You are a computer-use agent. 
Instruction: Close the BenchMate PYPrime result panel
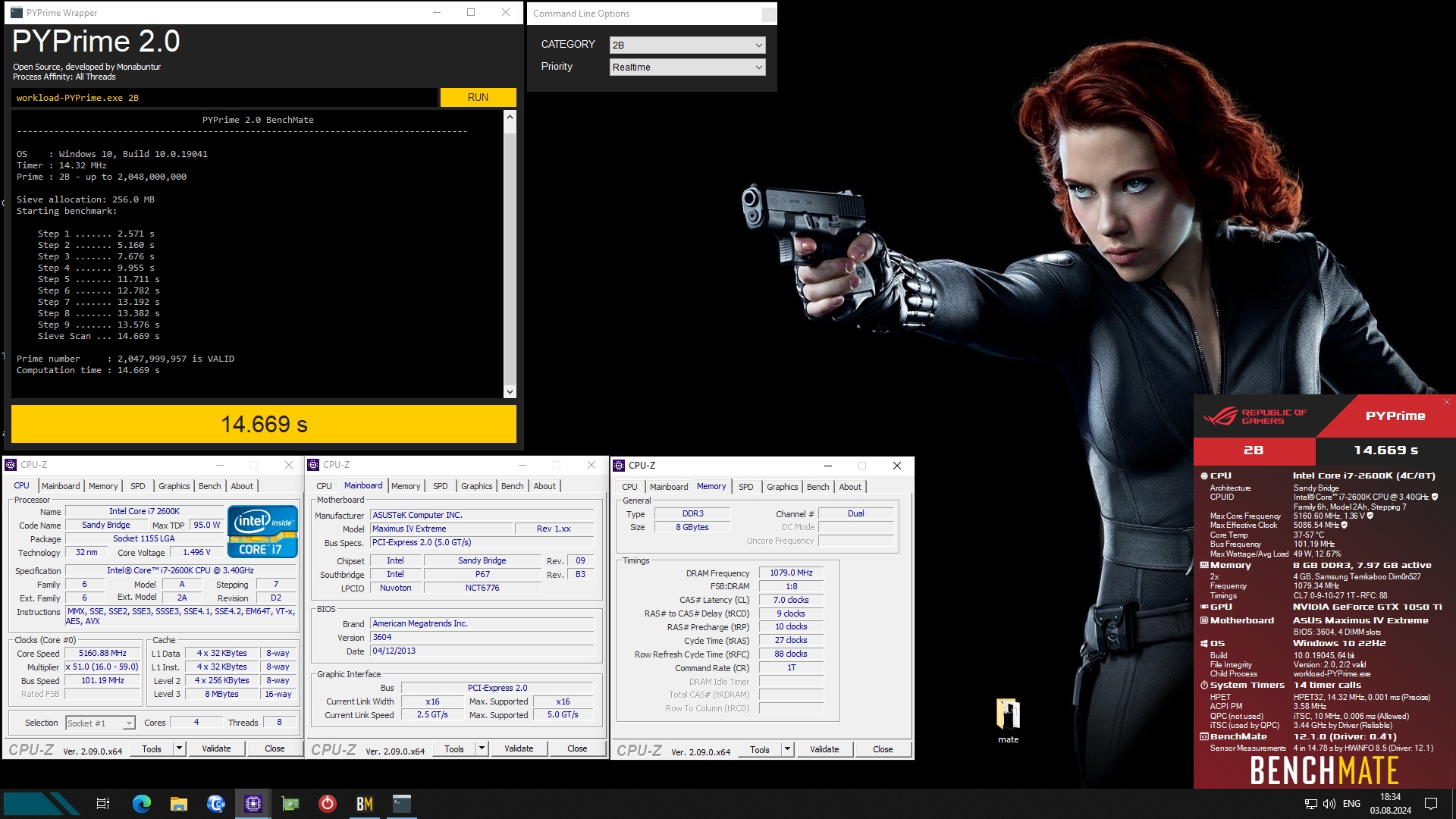(1446, 403)
